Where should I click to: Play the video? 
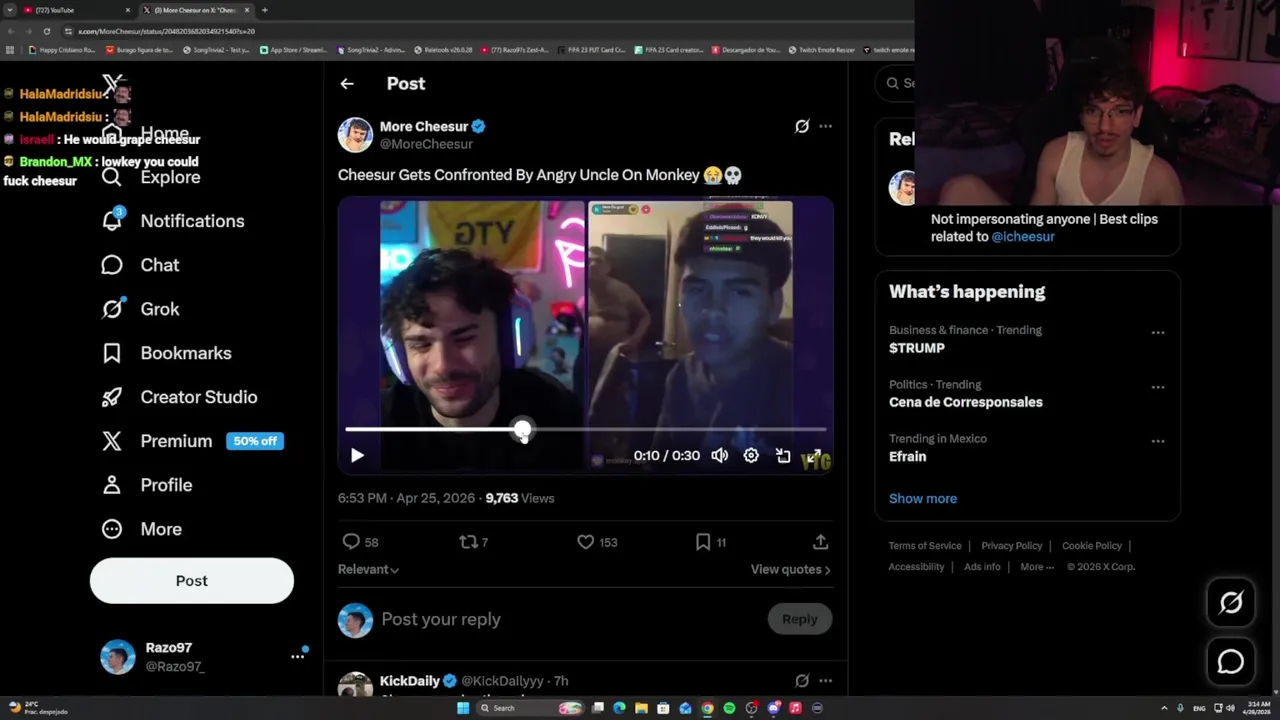[x=357, y=456]
